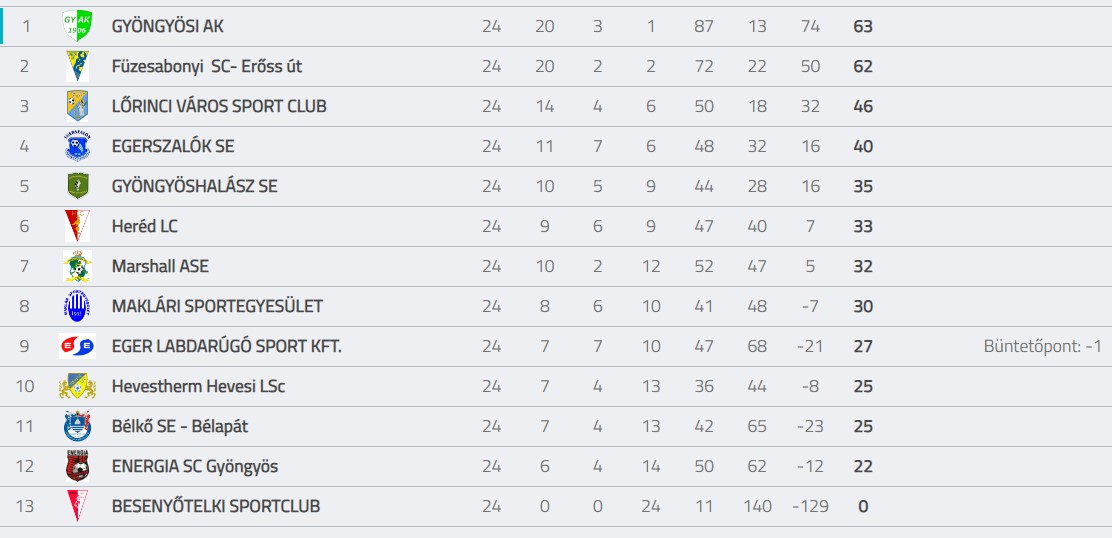Click the Marshall ASE club crest
Viewport: 1112px width, 538px height.
point(77,267)
